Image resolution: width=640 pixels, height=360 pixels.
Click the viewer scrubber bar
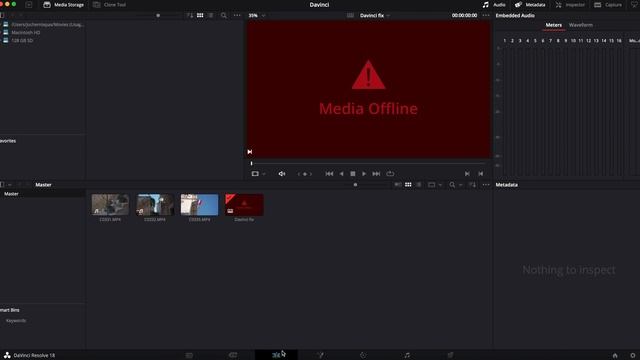pos(367,163)
